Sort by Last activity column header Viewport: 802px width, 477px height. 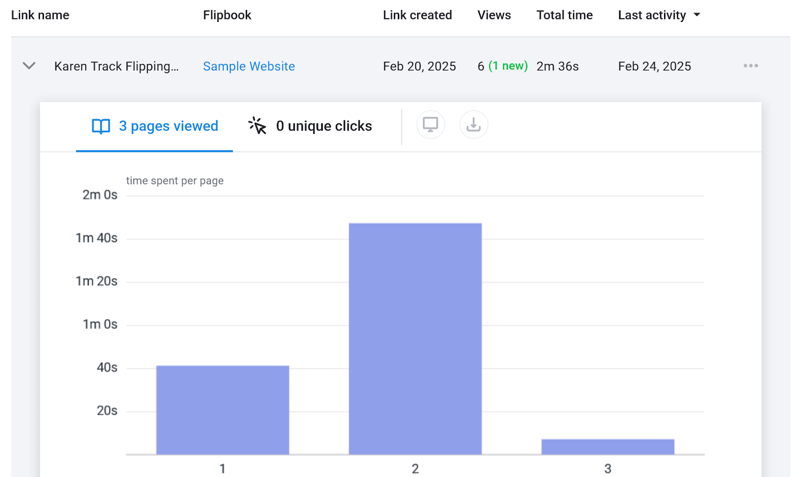[652, 15]
